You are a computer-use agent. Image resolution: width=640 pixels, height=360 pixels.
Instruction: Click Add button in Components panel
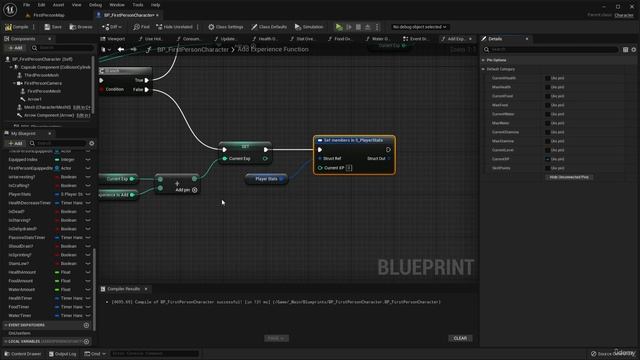16,48
